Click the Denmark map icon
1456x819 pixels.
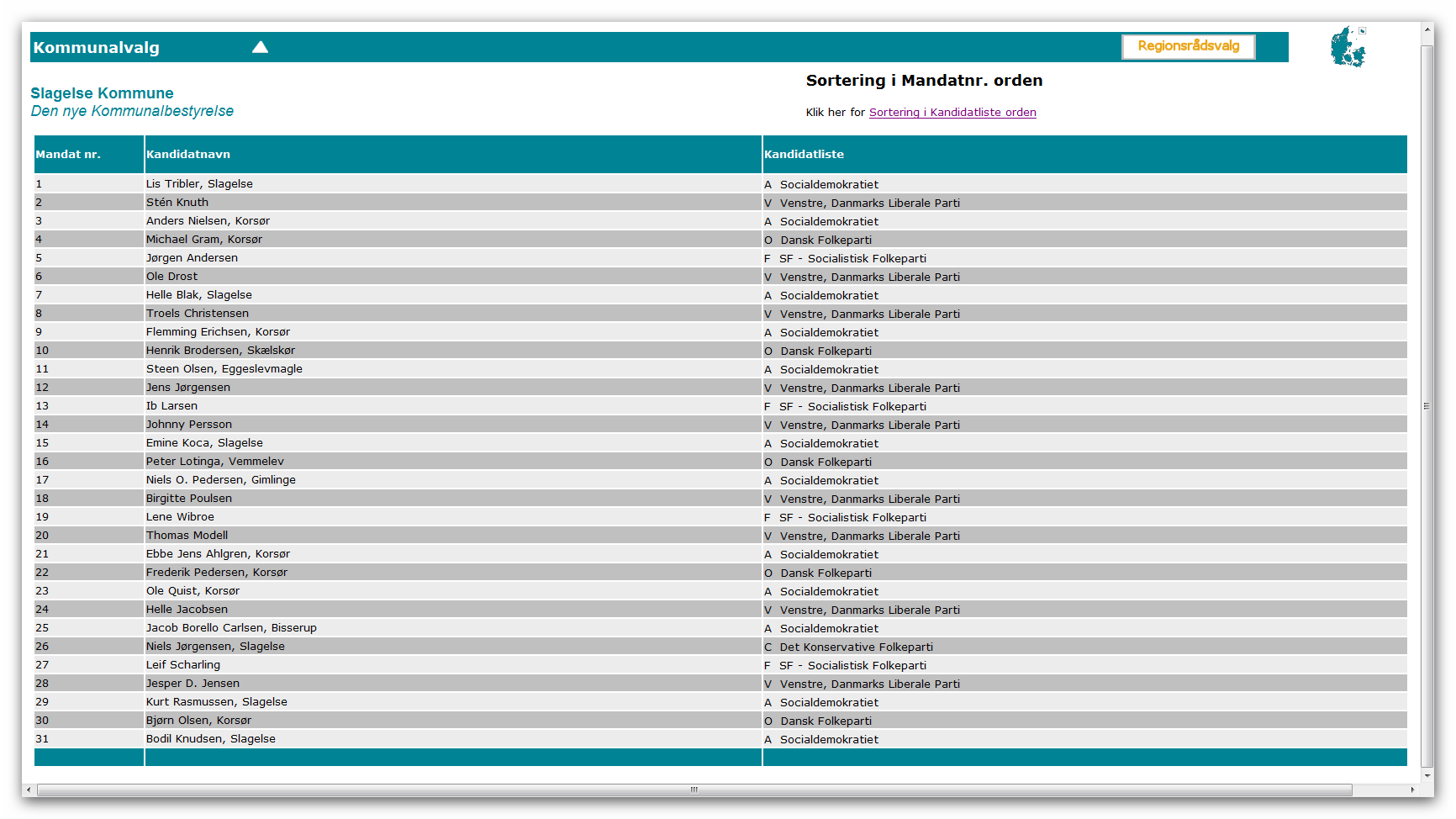point(1346,48)
